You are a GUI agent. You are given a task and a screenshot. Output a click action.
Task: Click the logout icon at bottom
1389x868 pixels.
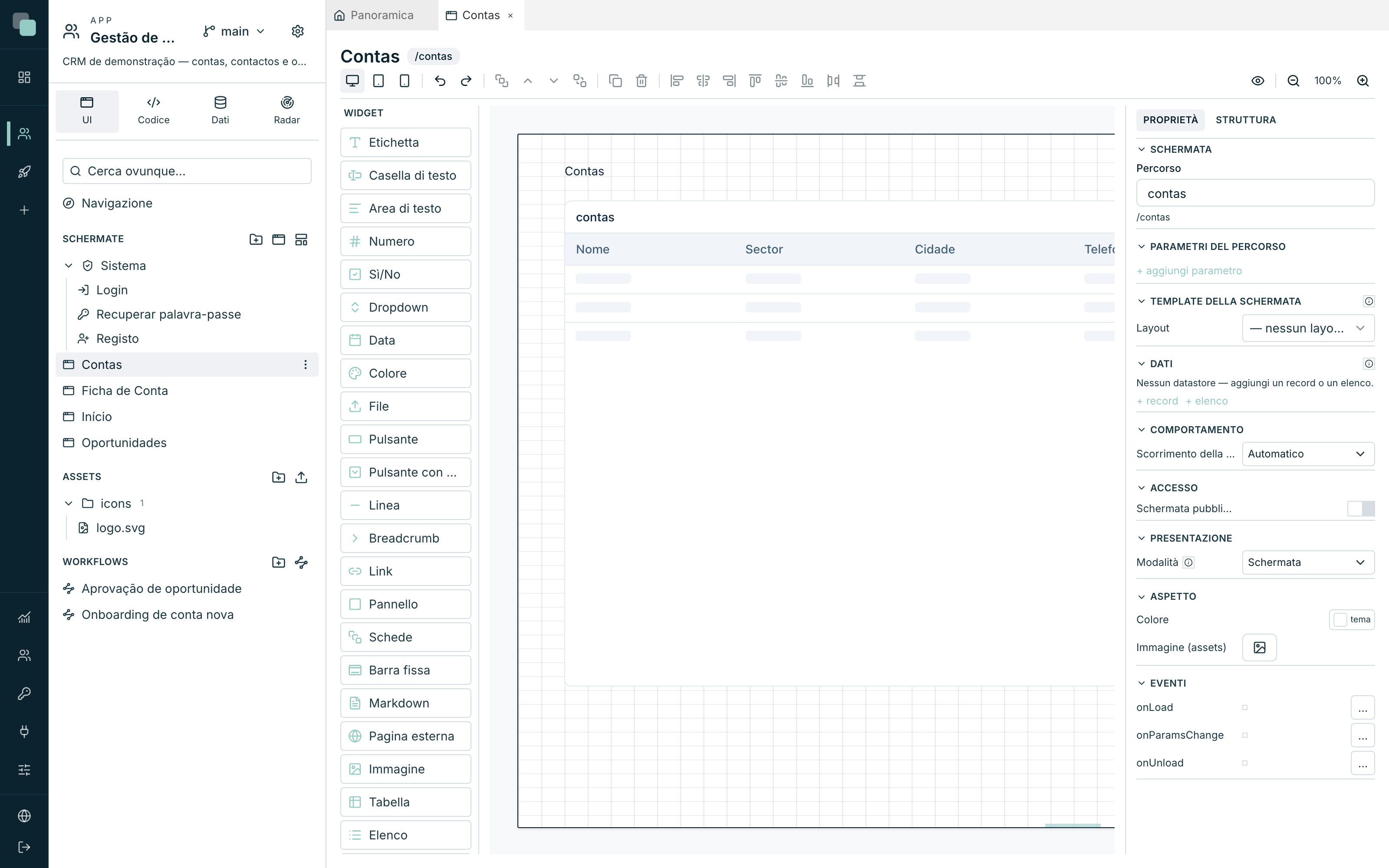click(24, 847)
